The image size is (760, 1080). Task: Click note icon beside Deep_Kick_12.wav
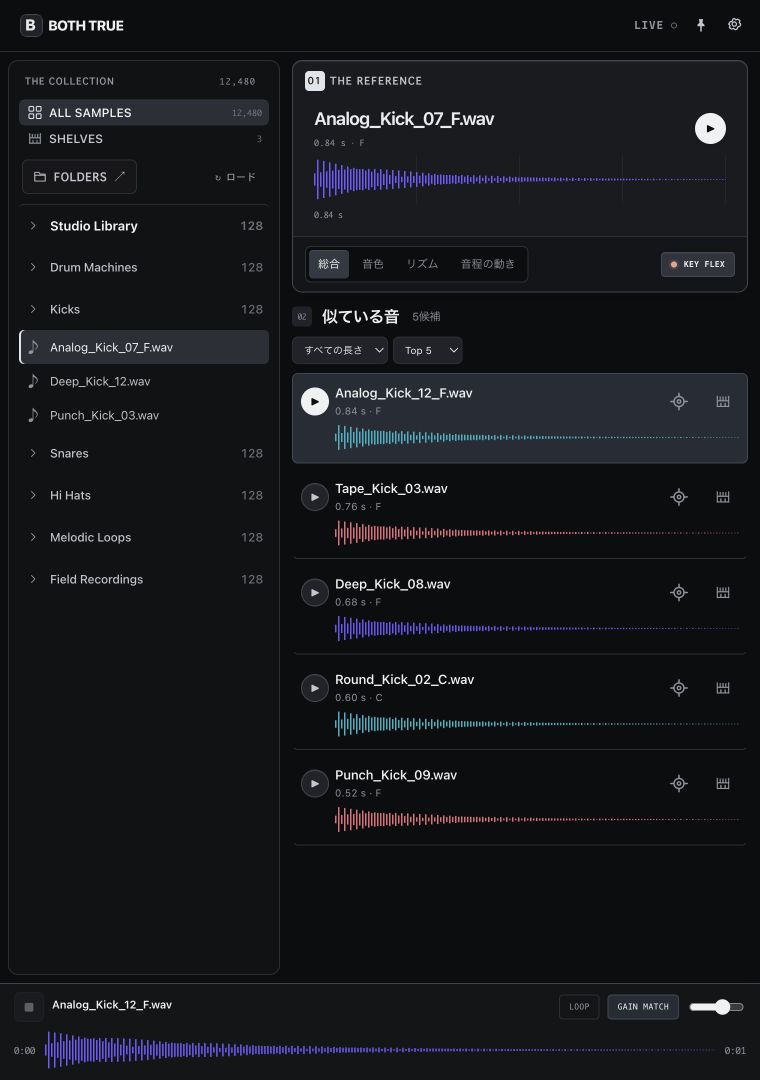(x=32, y=381)
